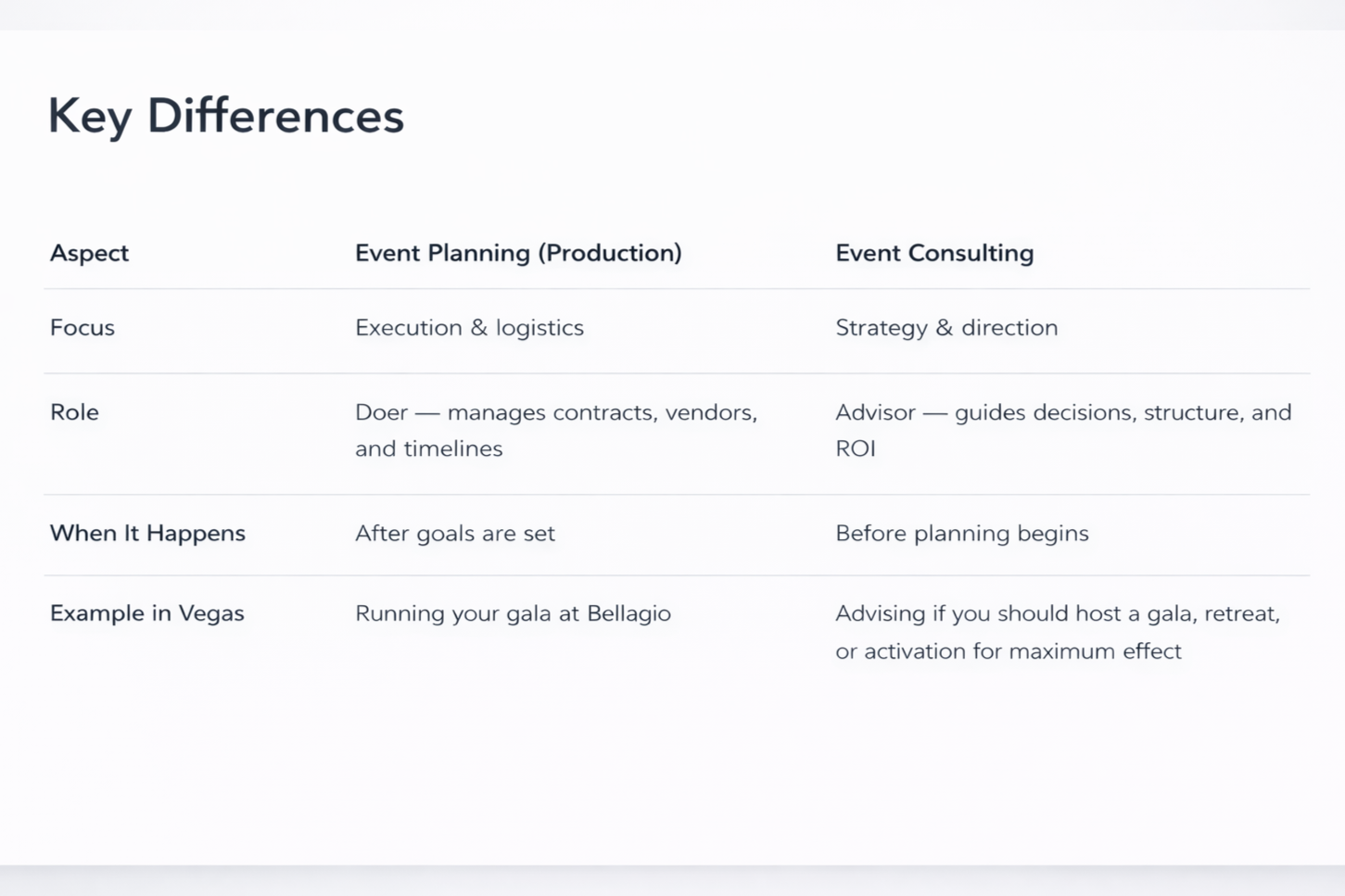Click the Event Planning (Production) column header
The width and height of the screenshot is (1345, 896).
click(x=518, y=253)
